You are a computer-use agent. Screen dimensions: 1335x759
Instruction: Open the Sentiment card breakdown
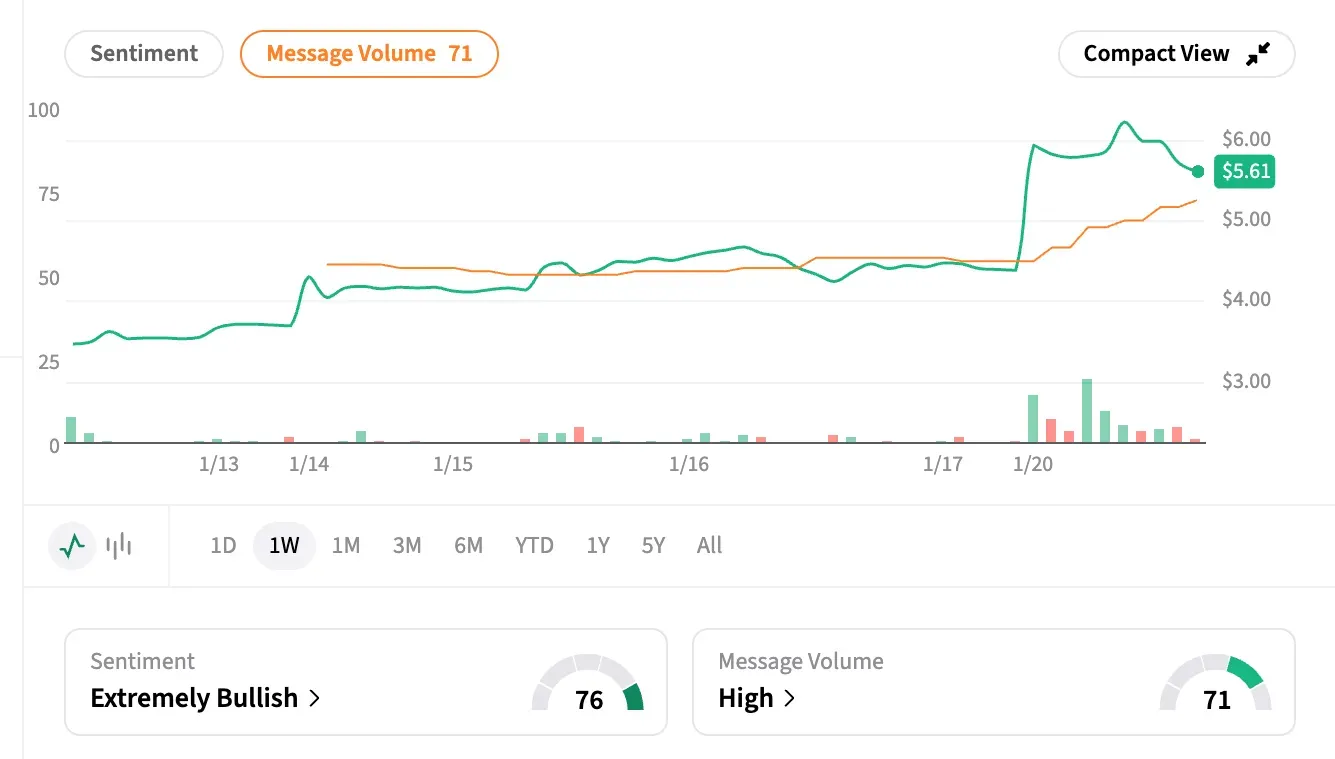tap(366, 682)
